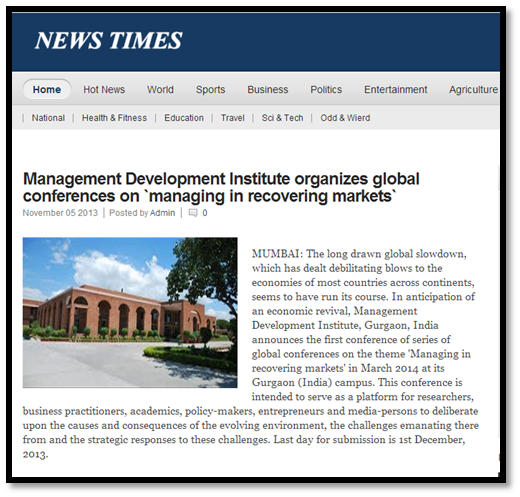
Task: Open the Home tab
Action: (x=47, y=89)
